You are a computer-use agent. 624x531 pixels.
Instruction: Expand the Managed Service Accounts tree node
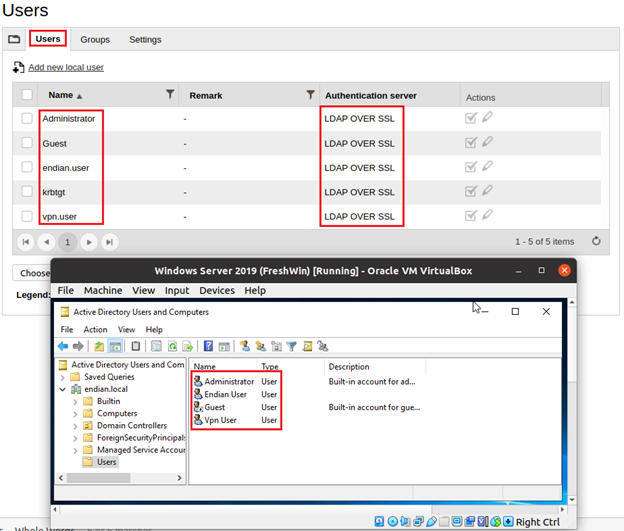point(75,451)
